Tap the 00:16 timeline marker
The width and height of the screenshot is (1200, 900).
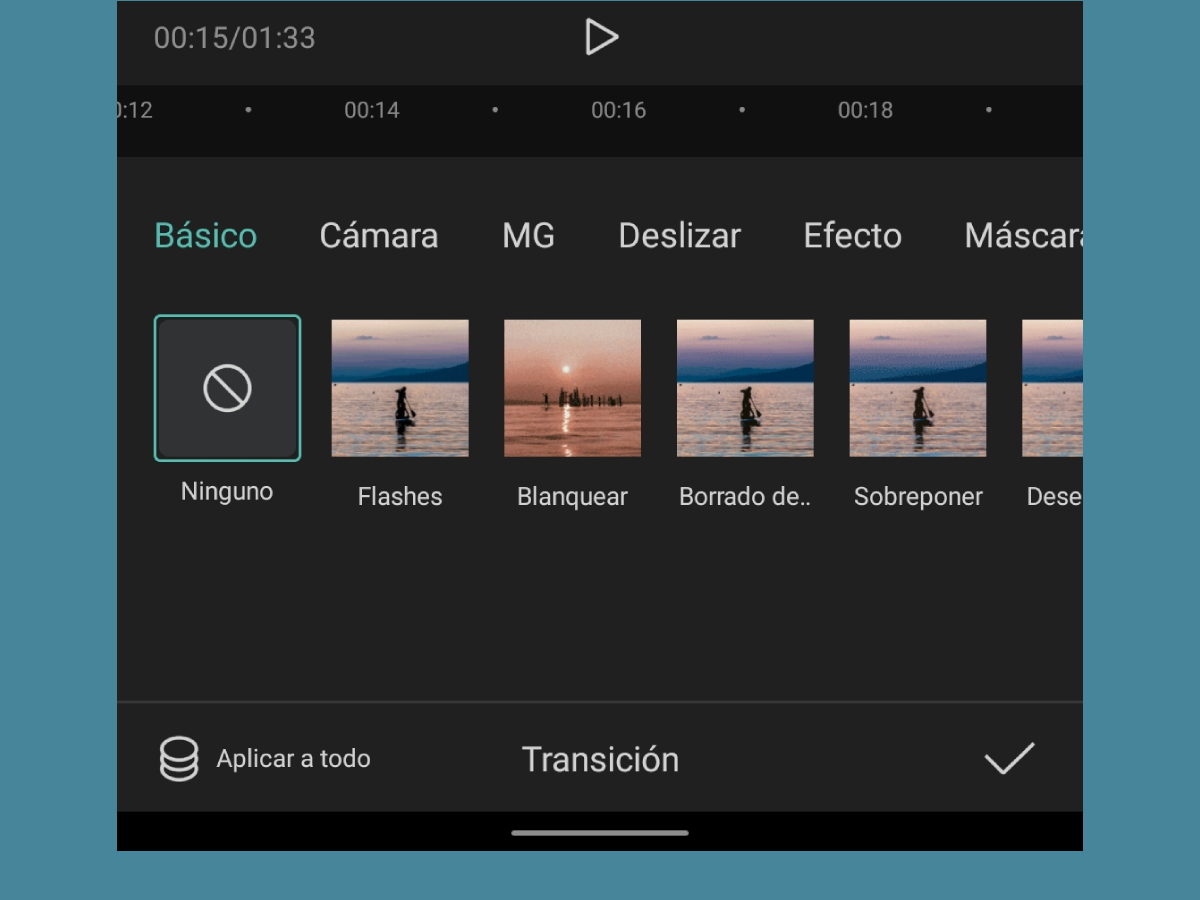tap(618, 110)
